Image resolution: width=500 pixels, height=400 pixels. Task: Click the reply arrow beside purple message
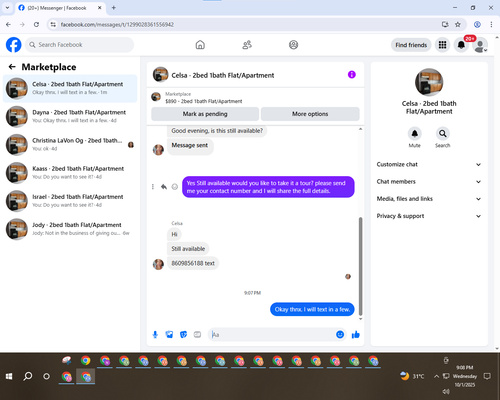tap(164, 187)
